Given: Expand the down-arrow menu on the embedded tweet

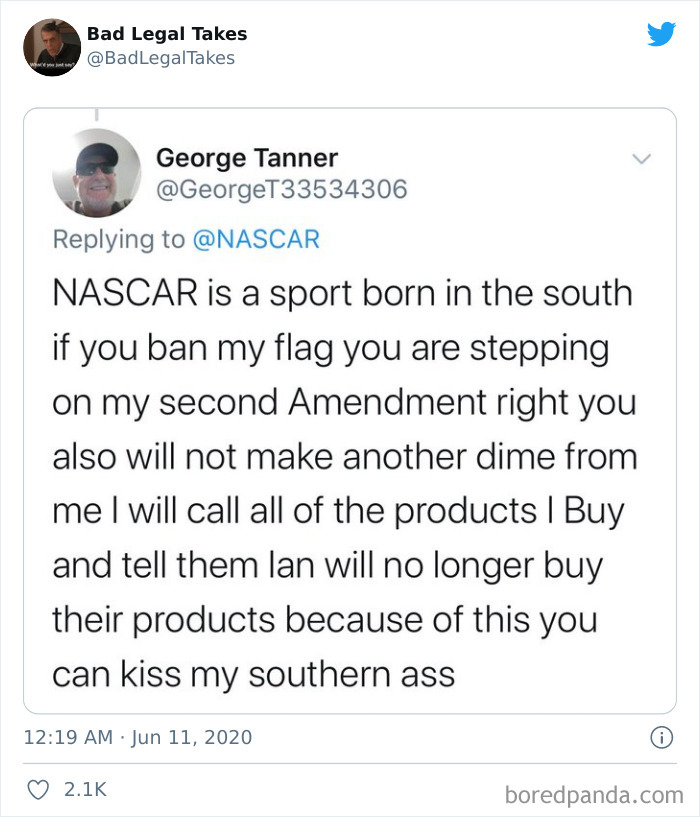Looking at the screenshot, I should coord(640,158).
